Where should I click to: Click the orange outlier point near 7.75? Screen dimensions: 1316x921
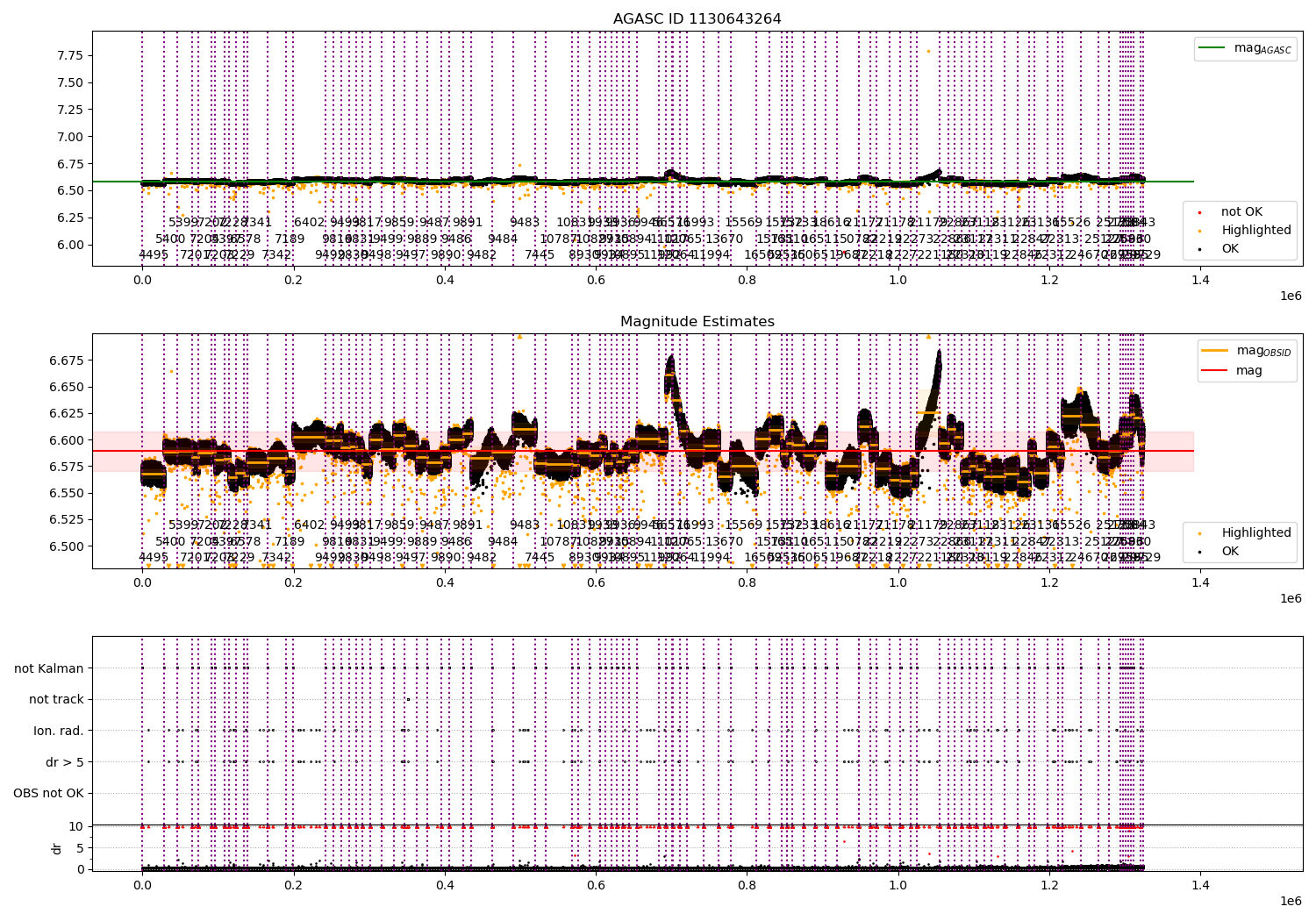(x=928, y=51)
